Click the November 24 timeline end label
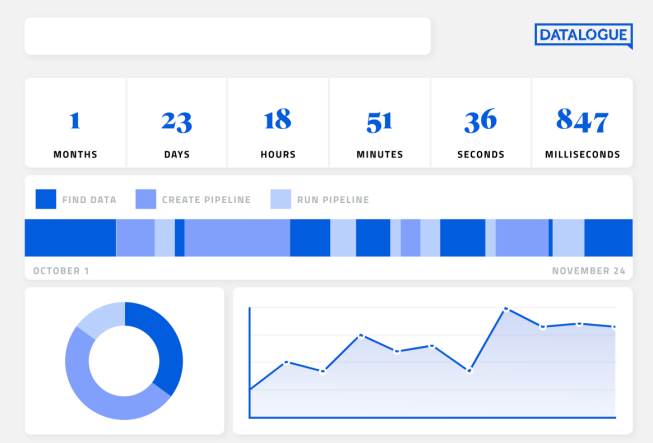This screenshot has height=443, width=653. pyautogui.click(x=588, y=271)
